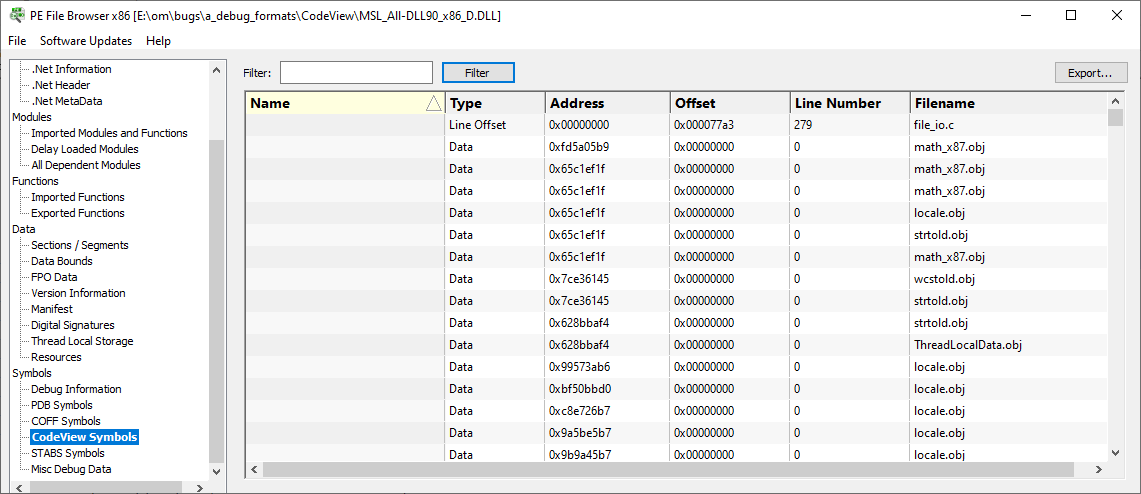Viewport: 1141px width, 494px height.
Task: Click the table vertical scroll-up arrow
Action: (1116, 100)
